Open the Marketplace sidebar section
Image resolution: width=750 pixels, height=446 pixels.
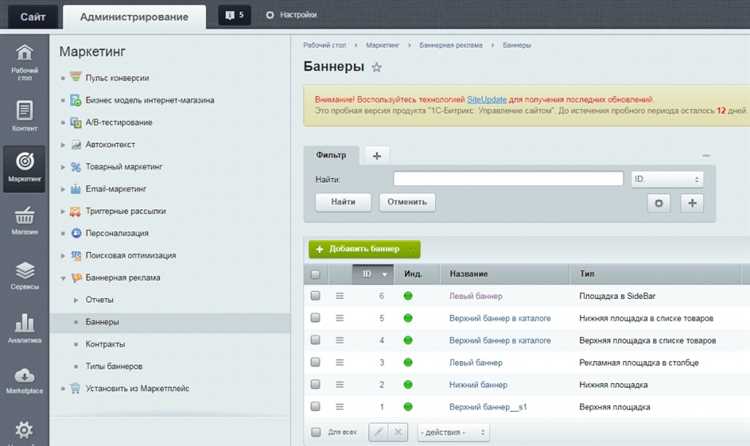coord(24,381)
